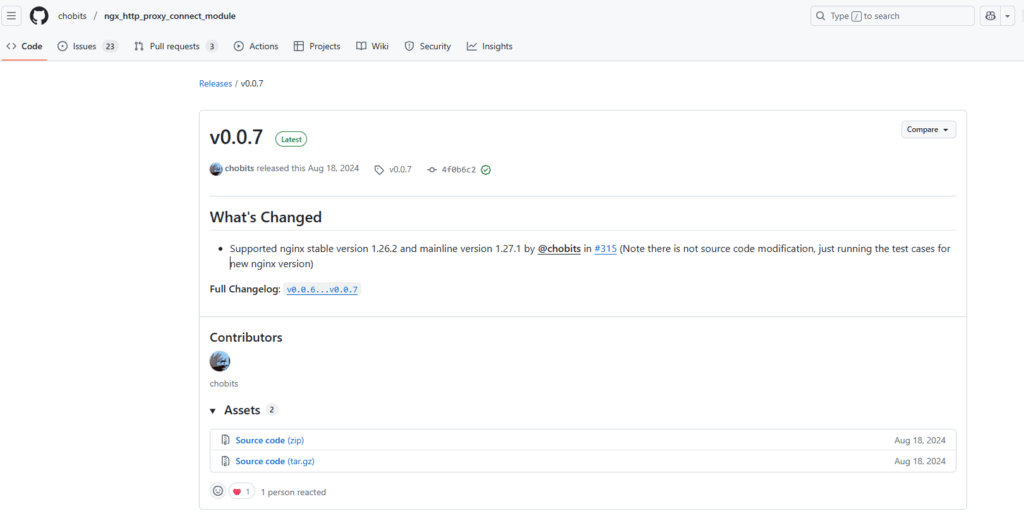Open the hamburger navigation menu
This screenshot has width=1024, height=528.
(12, 16)
